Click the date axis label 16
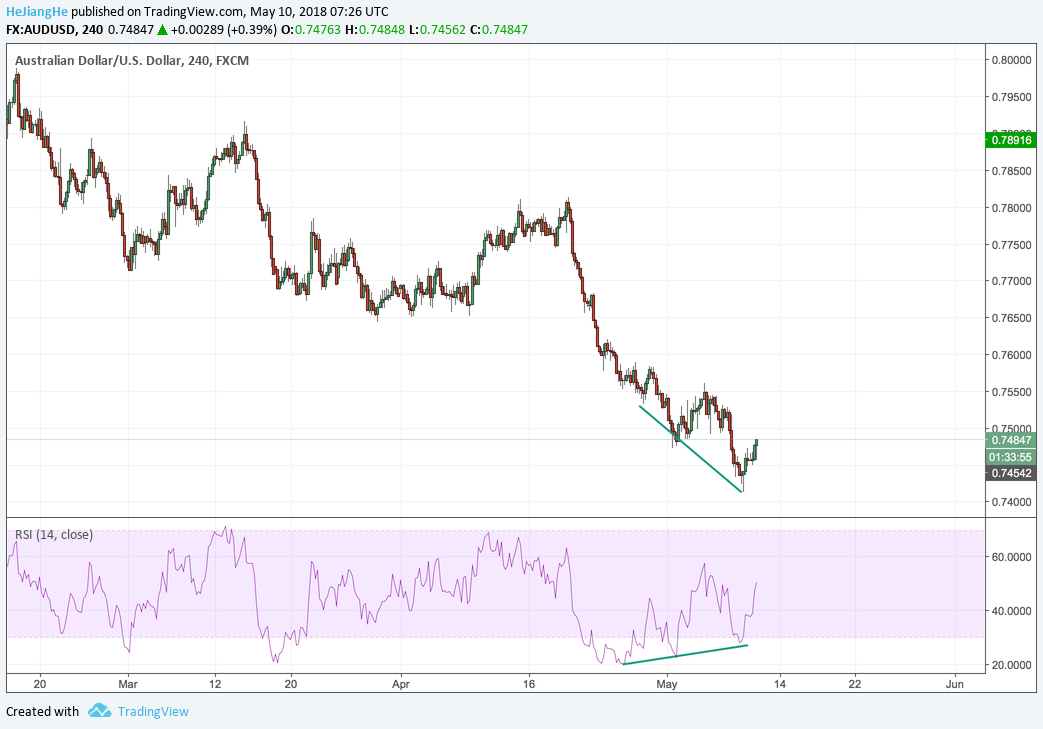 (529, 684)
